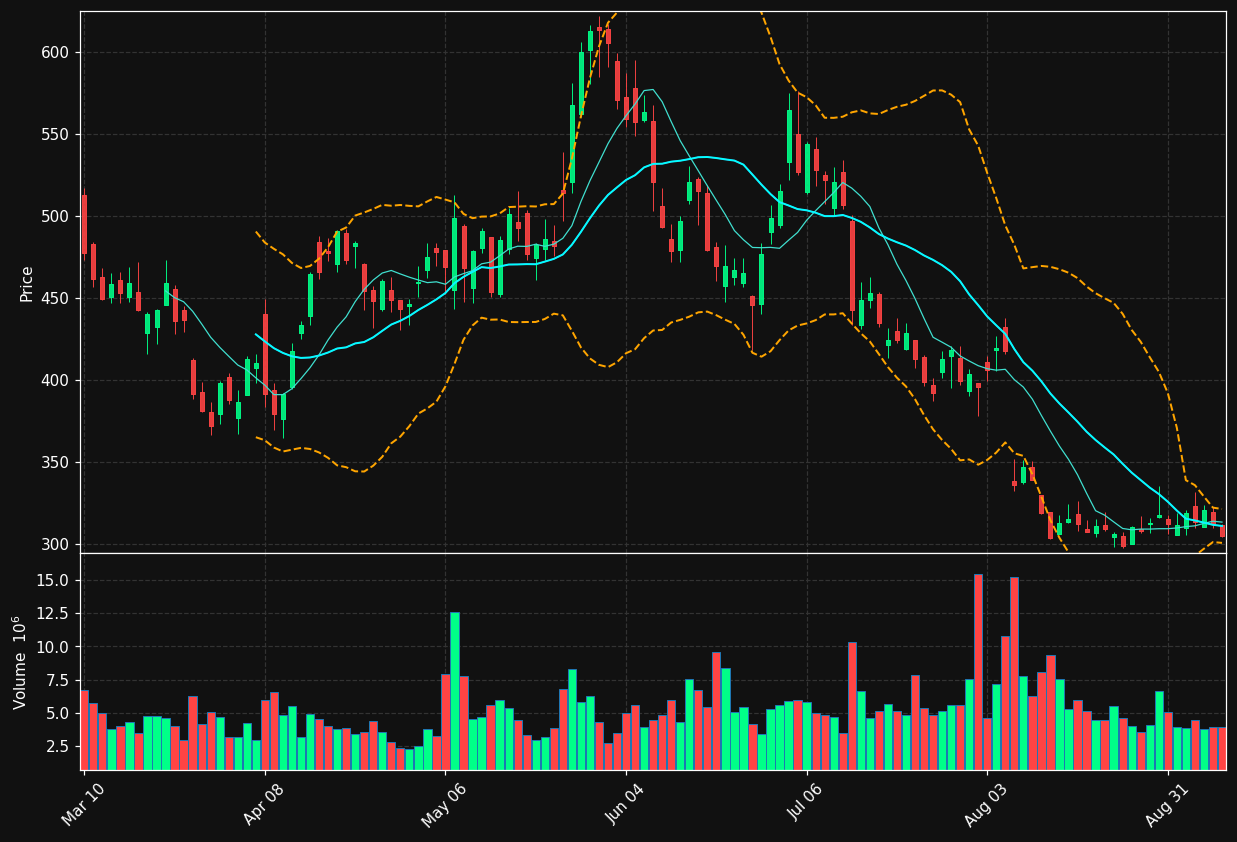This screenshot has width=1237, height=842.
Task: Select the Price axis title
Action: pos(27,283)
